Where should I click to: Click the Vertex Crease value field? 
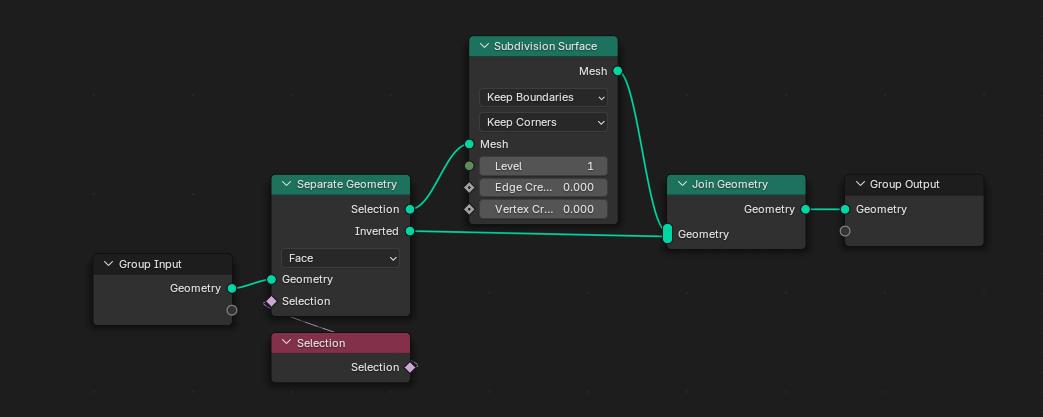click(x=543, y=209)
